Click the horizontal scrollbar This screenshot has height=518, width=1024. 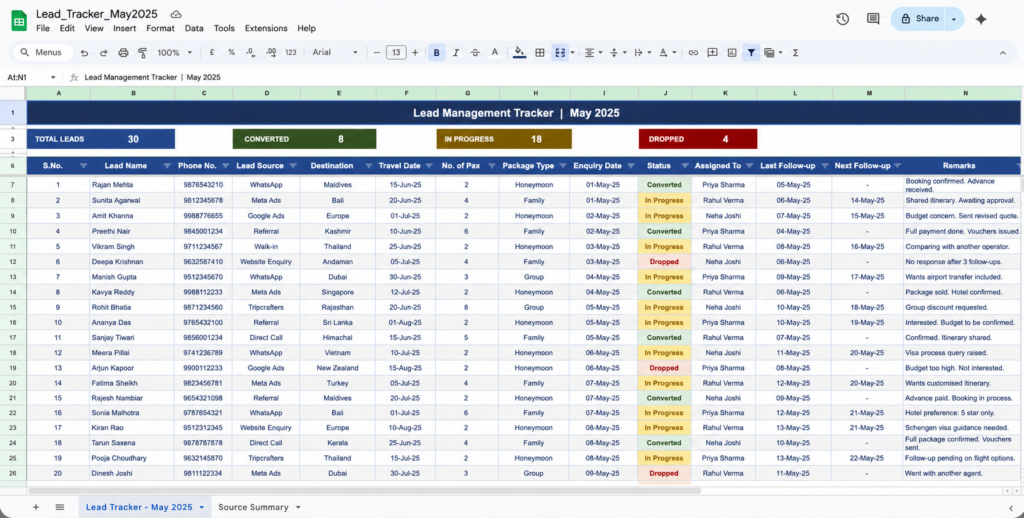(x=364, y=490)
